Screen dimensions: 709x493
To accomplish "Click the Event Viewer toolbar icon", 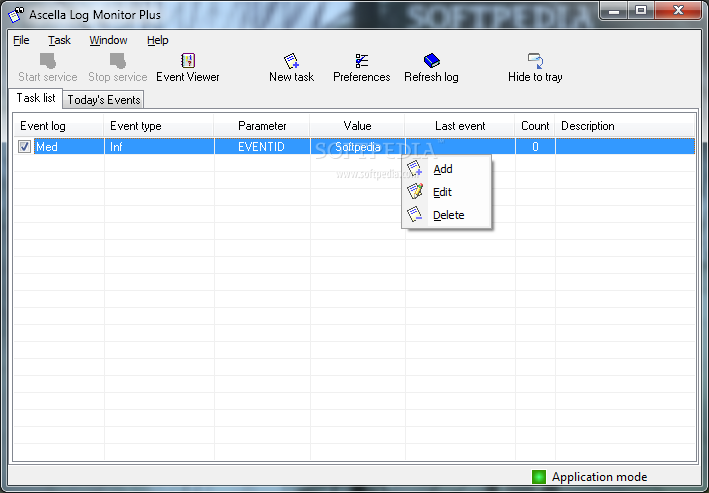I will 188,60.
